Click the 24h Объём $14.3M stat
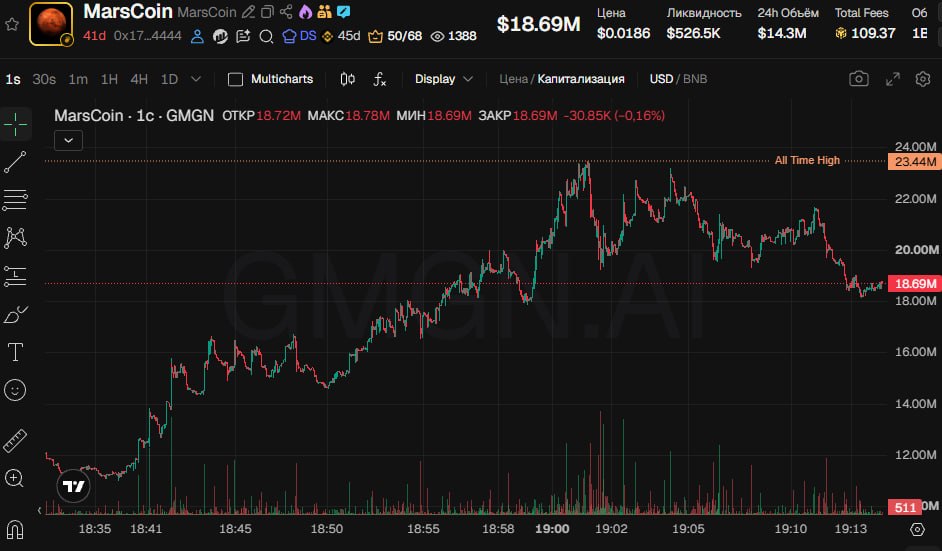 (788, 24)
